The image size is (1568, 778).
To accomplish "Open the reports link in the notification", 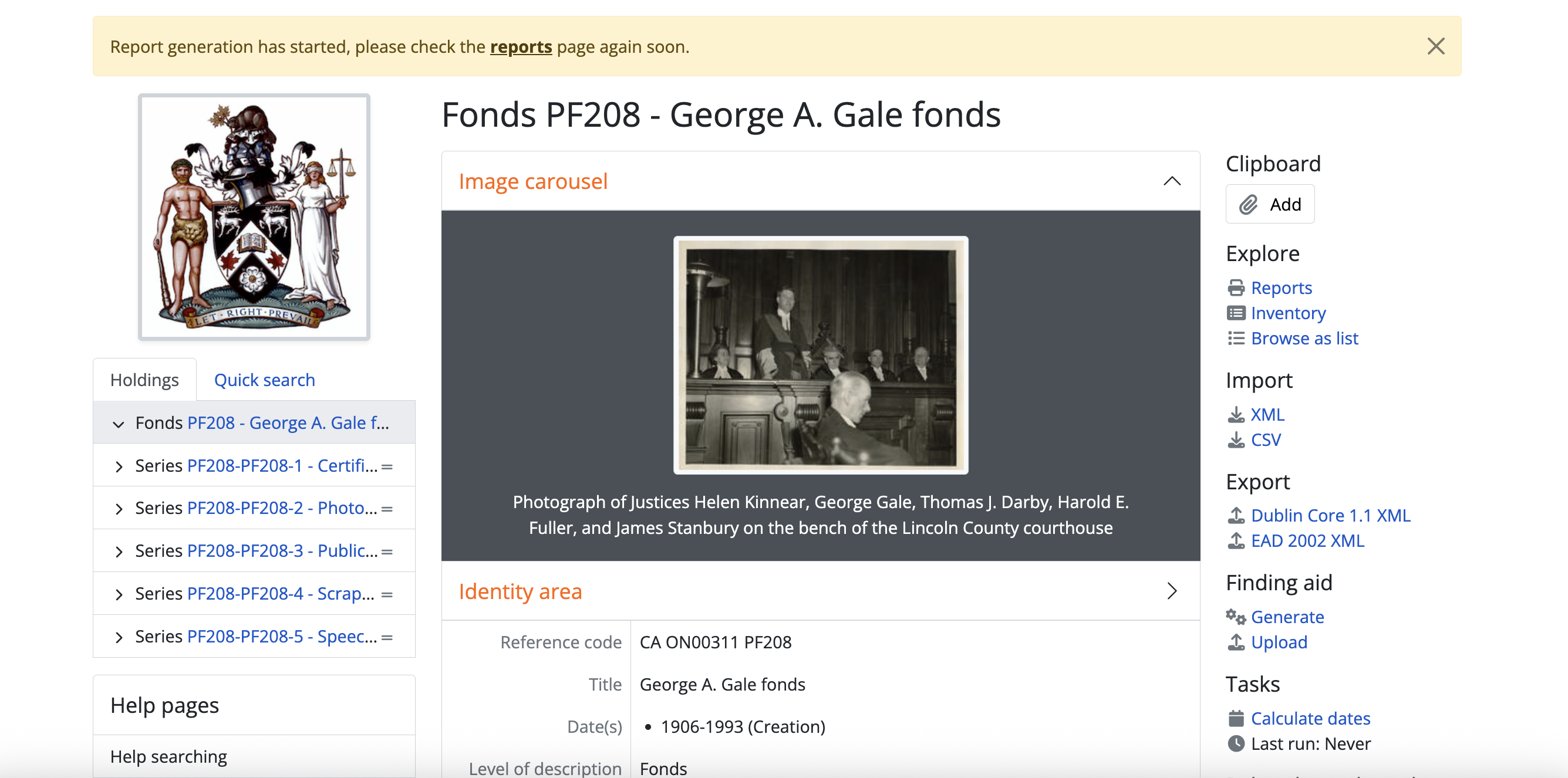I will (521, 47).
